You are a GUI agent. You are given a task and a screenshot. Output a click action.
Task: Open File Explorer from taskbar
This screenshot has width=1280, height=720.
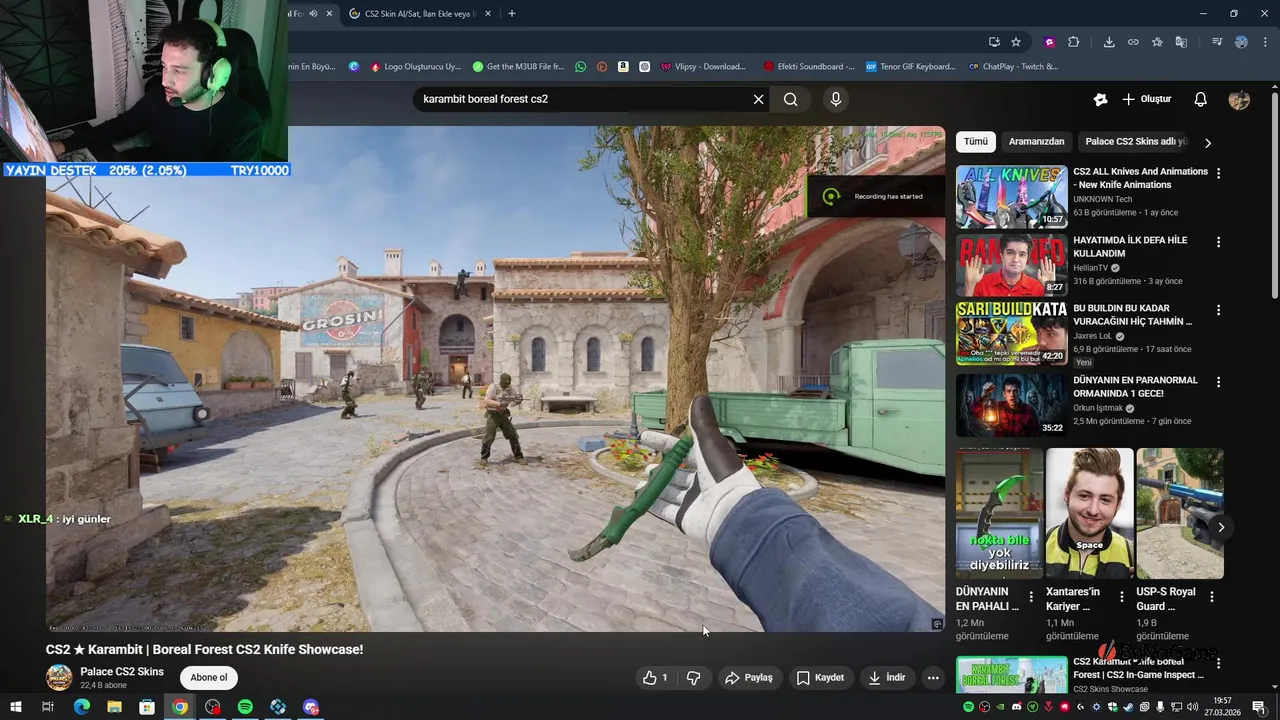[x=114, y=707]
